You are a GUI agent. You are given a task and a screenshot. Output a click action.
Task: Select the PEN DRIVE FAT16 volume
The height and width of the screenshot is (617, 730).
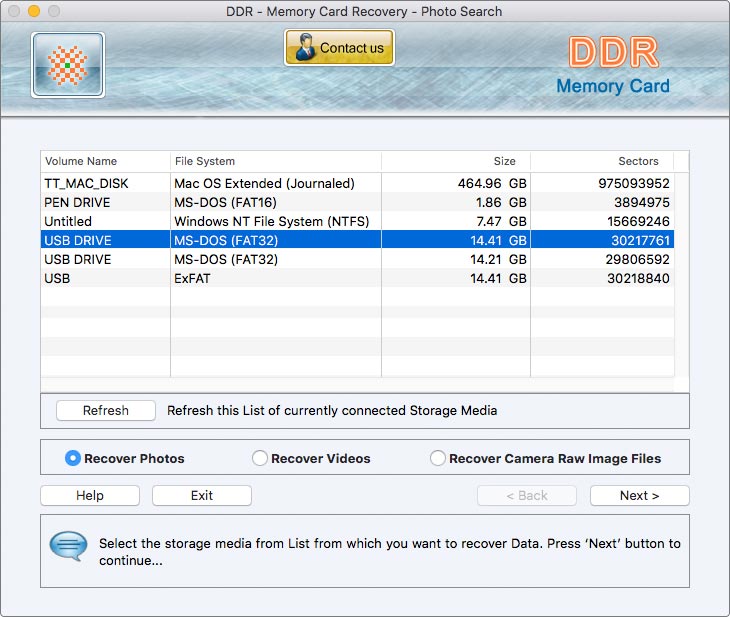click(x=356, y=203)
